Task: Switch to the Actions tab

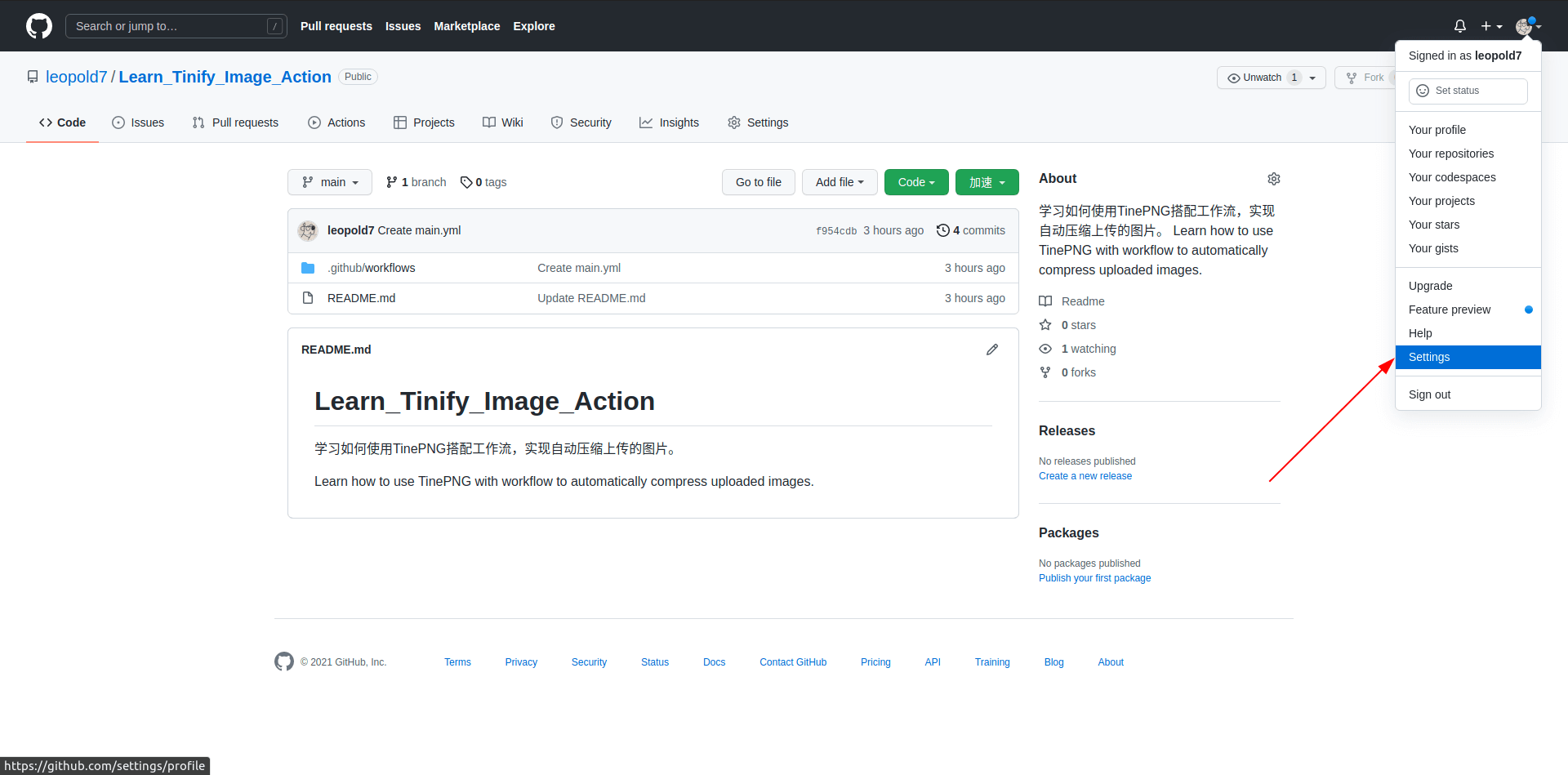Action: [336, 122]
